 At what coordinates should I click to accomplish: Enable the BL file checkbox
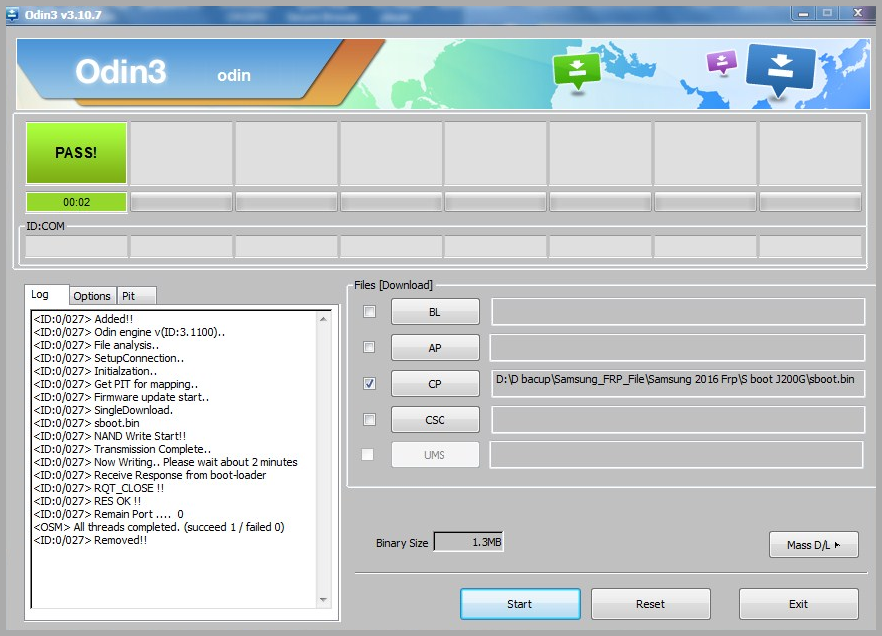pos(370,312)
